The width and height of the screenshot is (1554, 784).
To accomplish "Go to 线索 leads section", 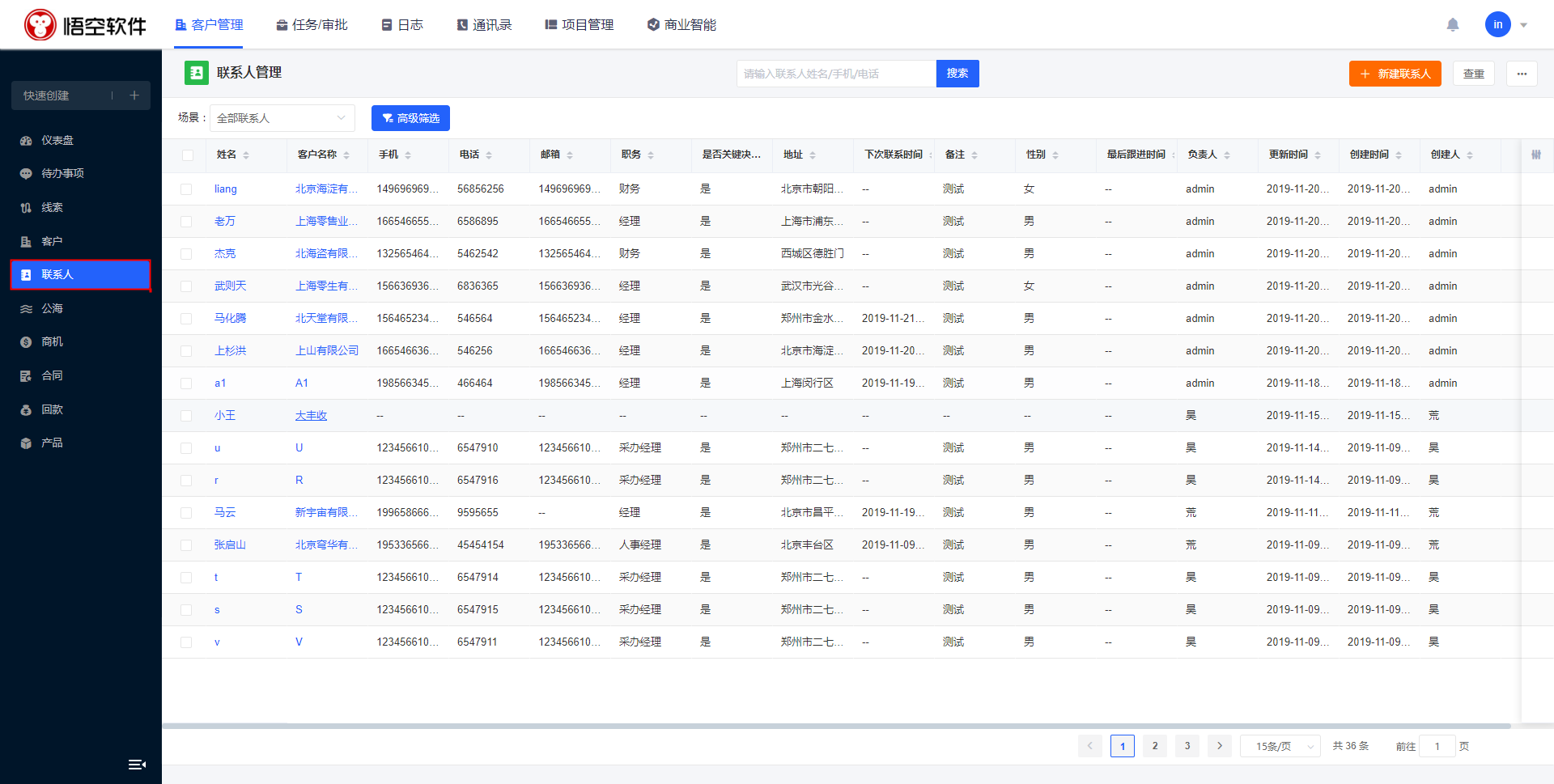I will coord(81,208).
